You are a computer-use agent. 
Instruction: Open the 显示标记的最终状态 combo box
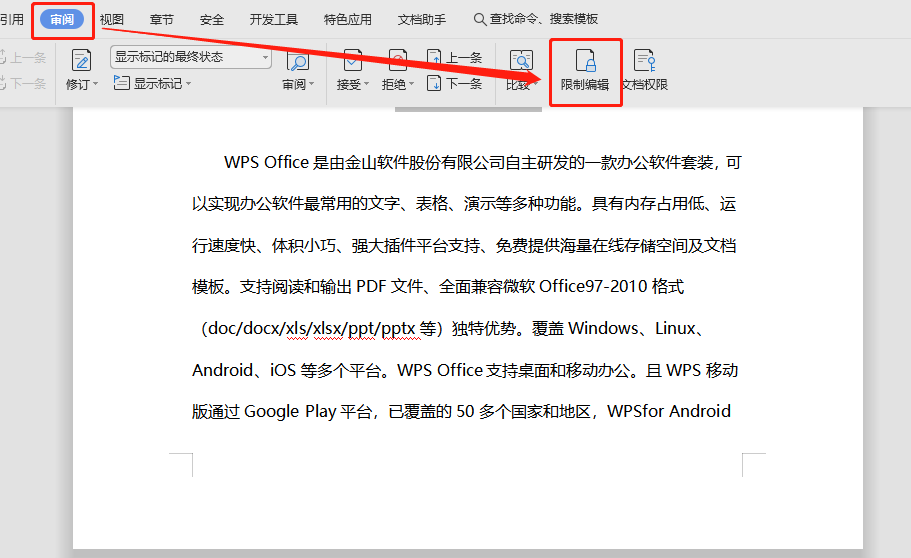pos(191,57)
